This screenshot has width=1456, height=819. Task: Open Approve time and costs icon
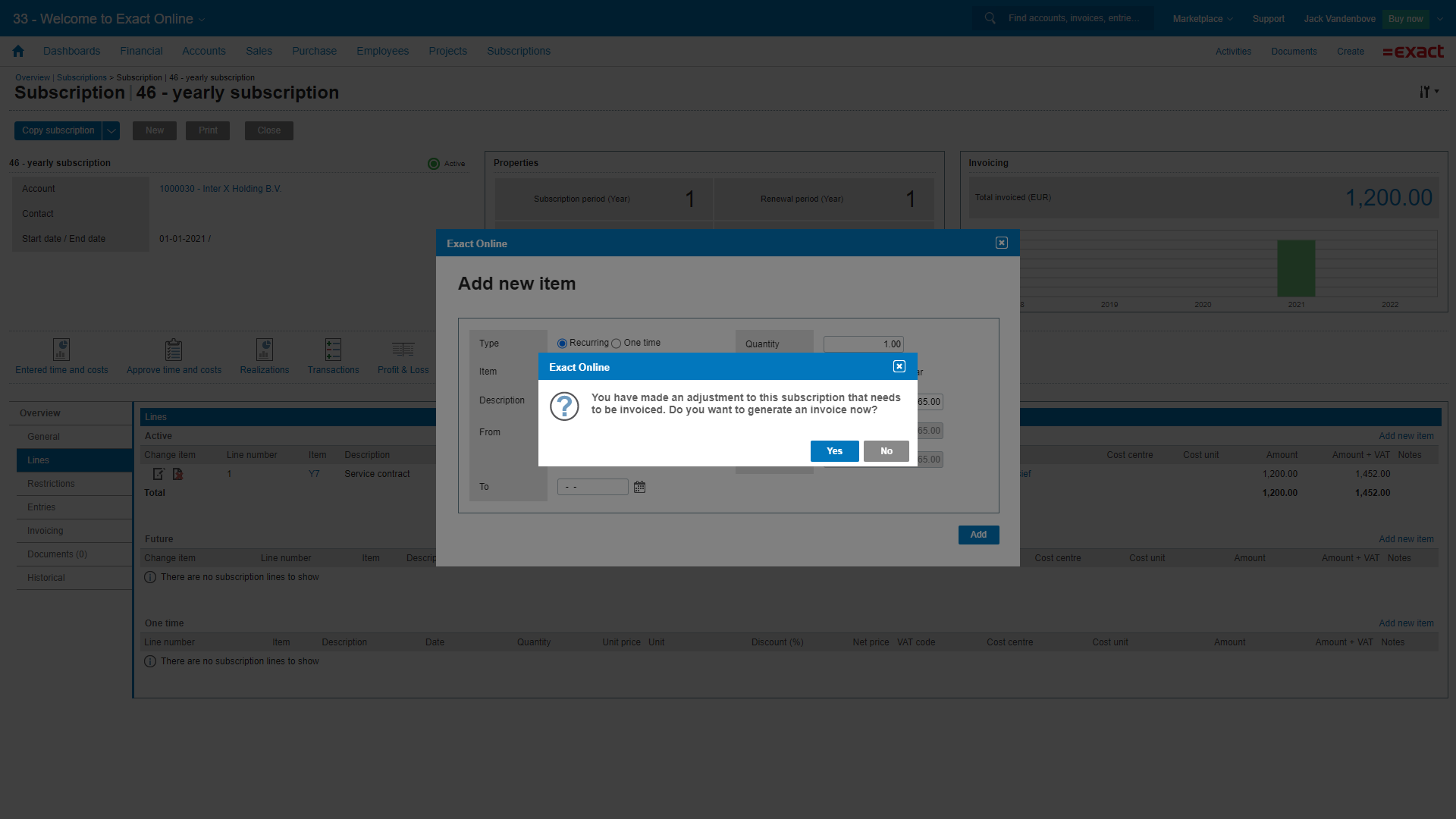click(x=174, y=350)
